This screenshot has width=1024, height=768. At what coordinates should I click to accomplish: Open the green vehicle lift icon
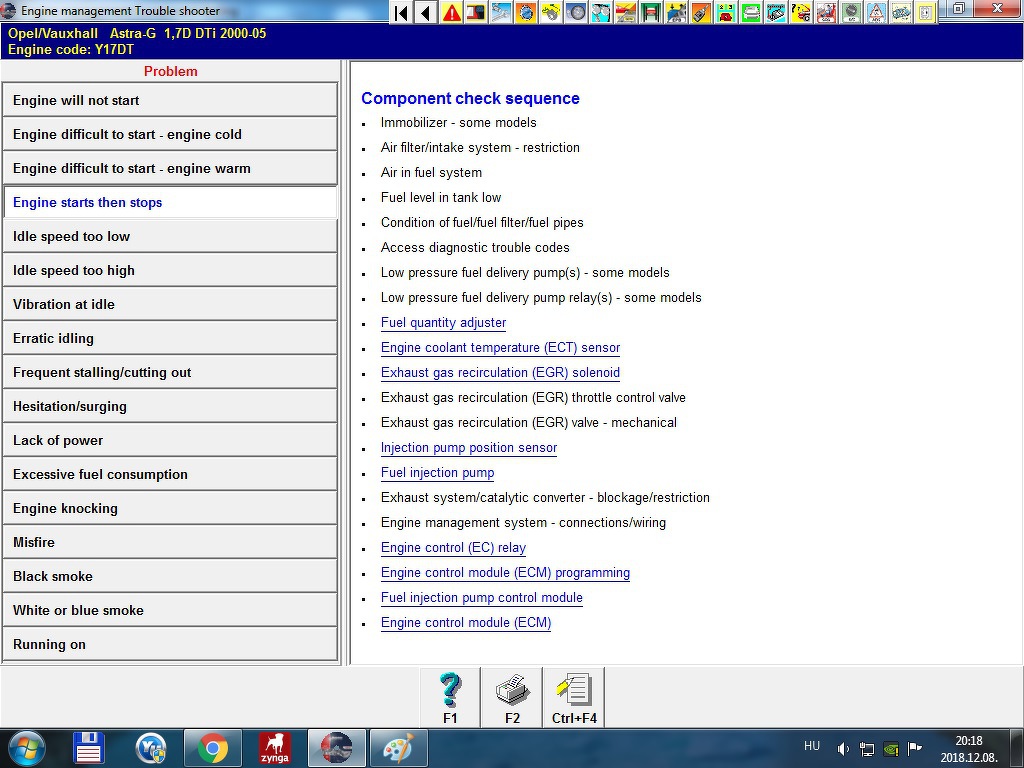click(x=650, y=12)
